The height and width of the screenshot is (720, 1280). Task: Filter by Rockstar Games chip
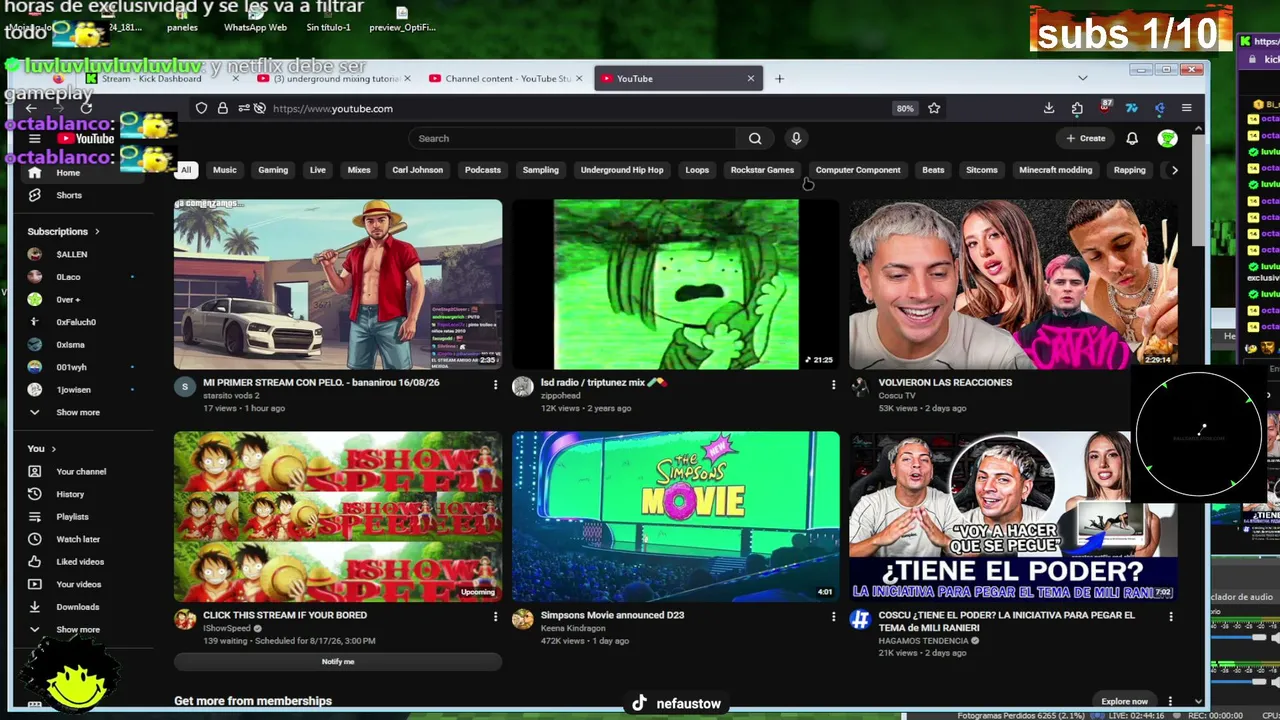(762, 170)
